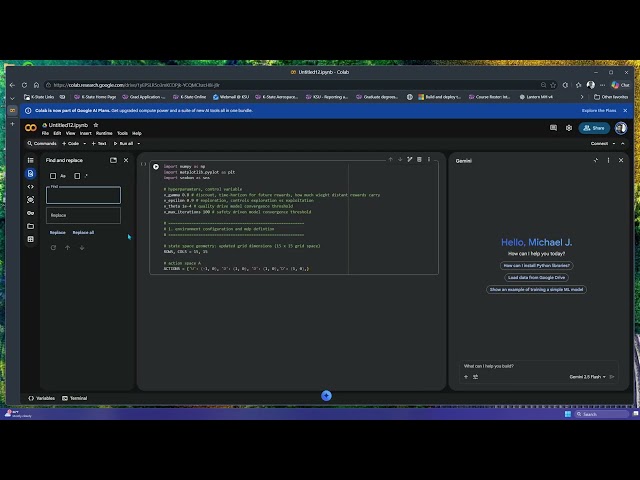Add a Text cell
This screenshot has height=480, width=640.
(x=99, y=144)
